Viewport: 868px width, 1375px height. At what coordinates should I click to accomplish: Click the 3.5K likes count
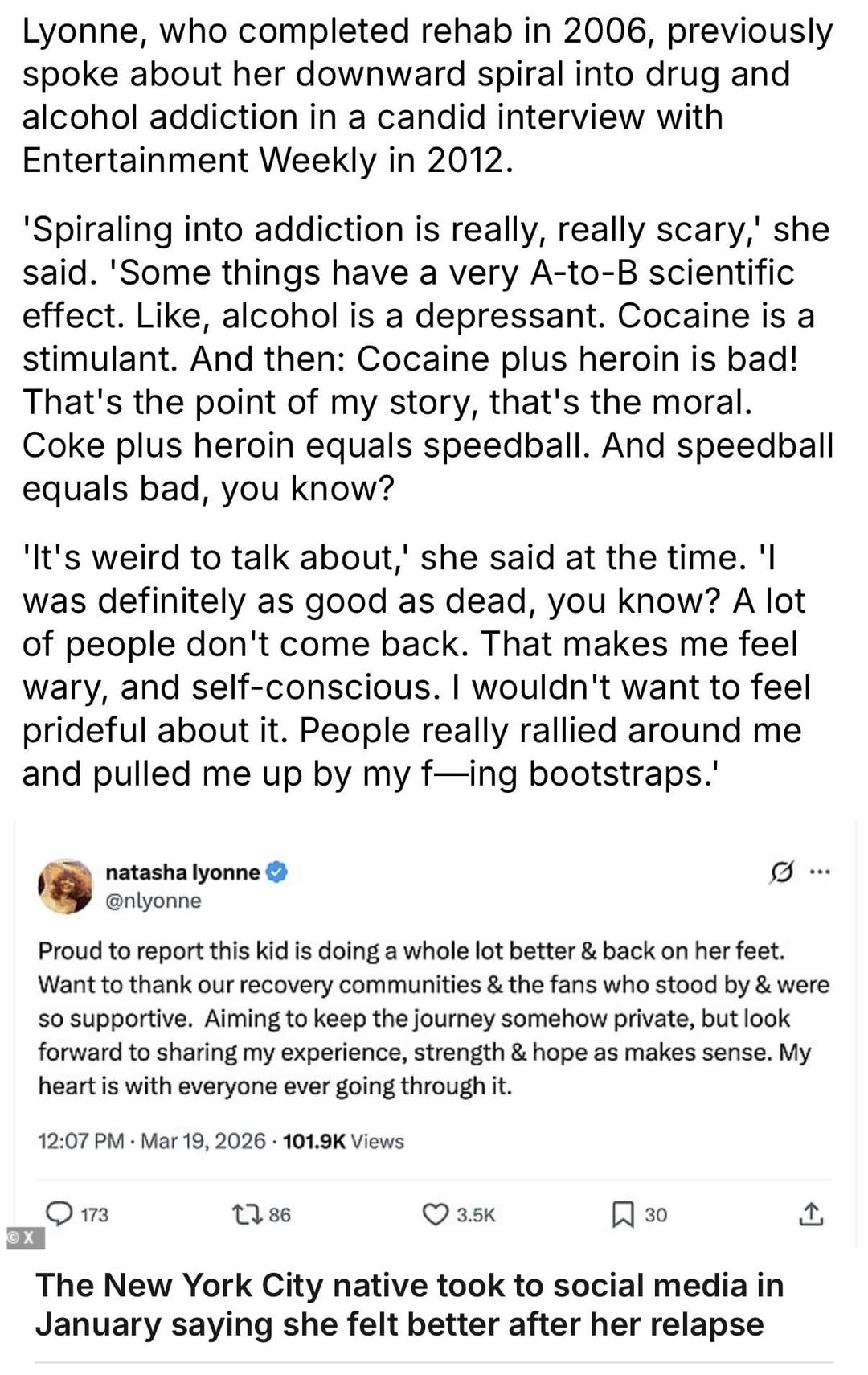coord(476,1215)
